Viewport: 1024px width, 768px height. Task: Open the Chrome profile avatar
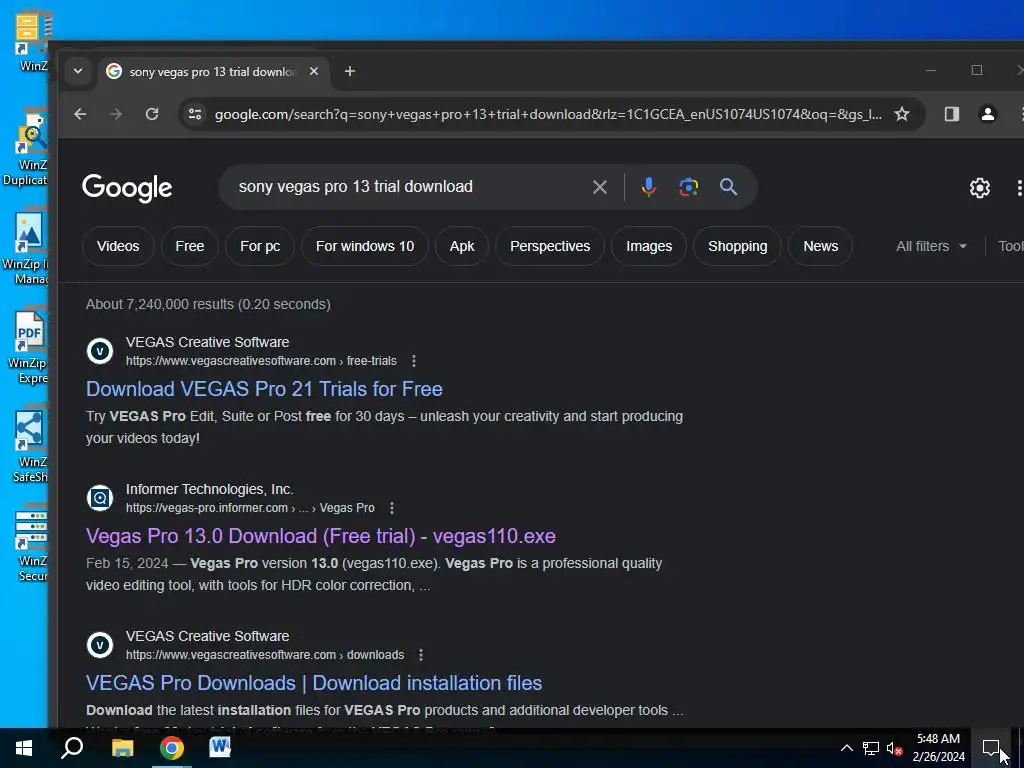point(987,114)
